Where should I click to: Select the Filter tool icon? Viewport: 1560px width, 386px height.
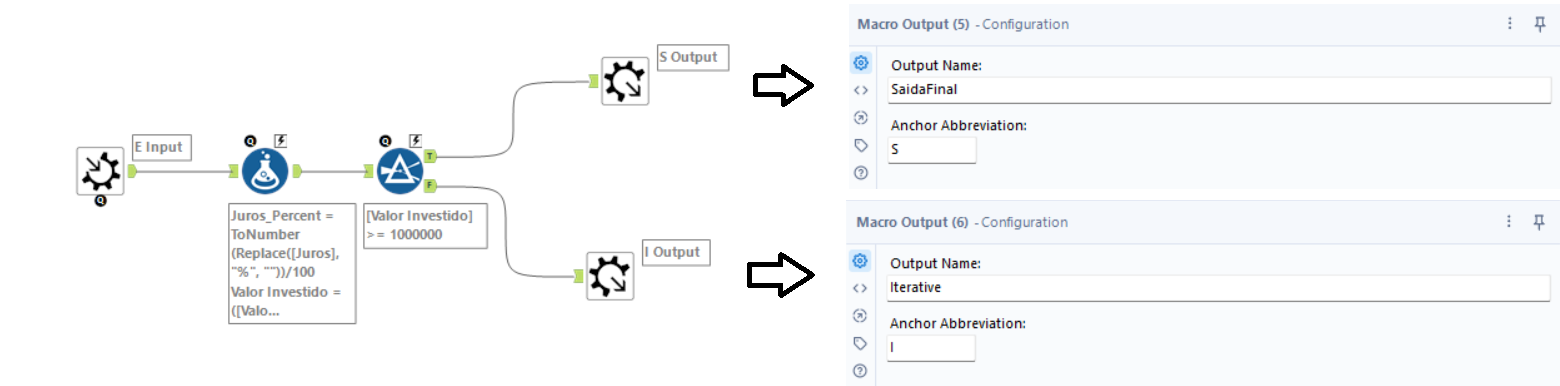coord(401,171)
